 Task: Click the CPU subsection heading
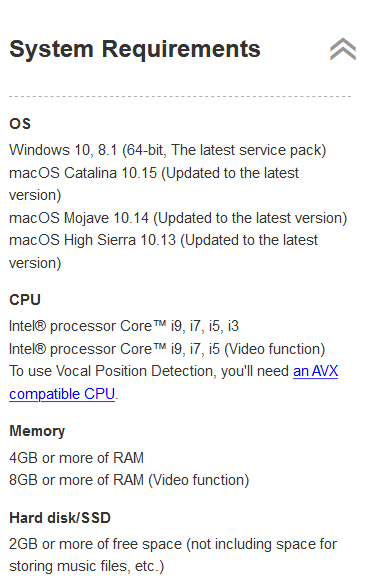[25, 300]
